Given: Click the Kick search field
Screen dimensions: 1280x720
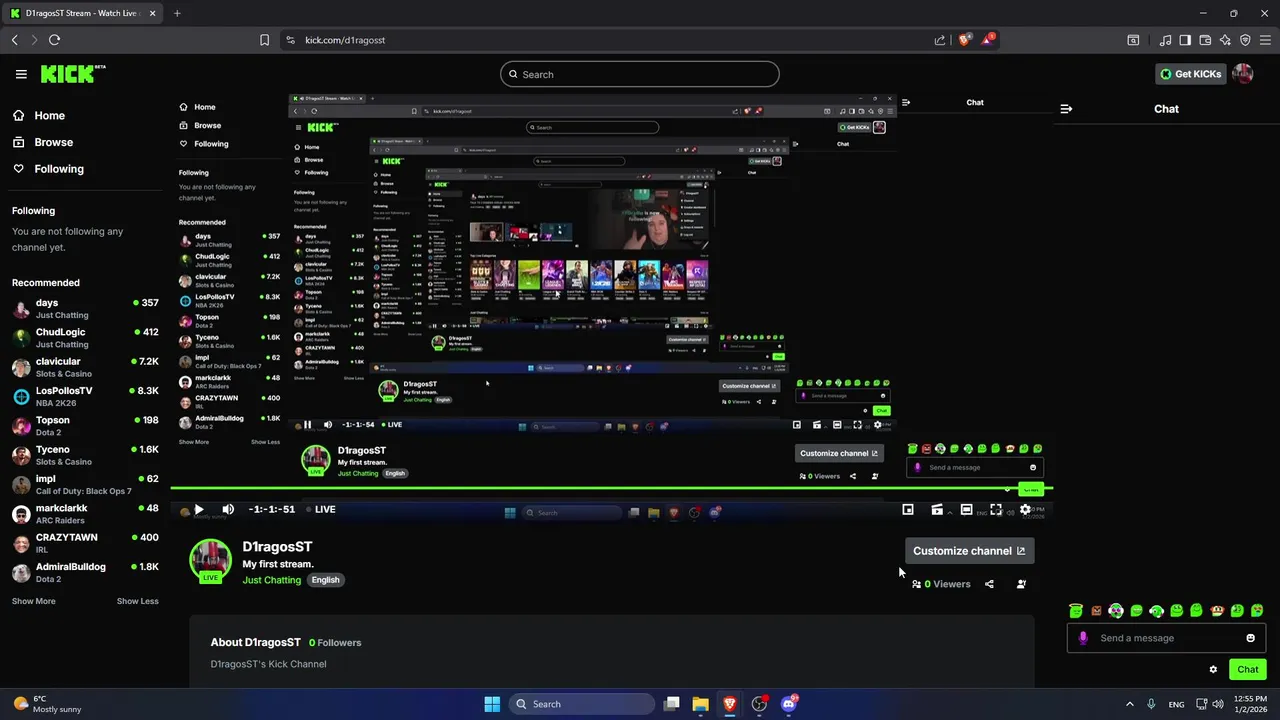Looking at the screenshot, I should [x=640, y=74].
